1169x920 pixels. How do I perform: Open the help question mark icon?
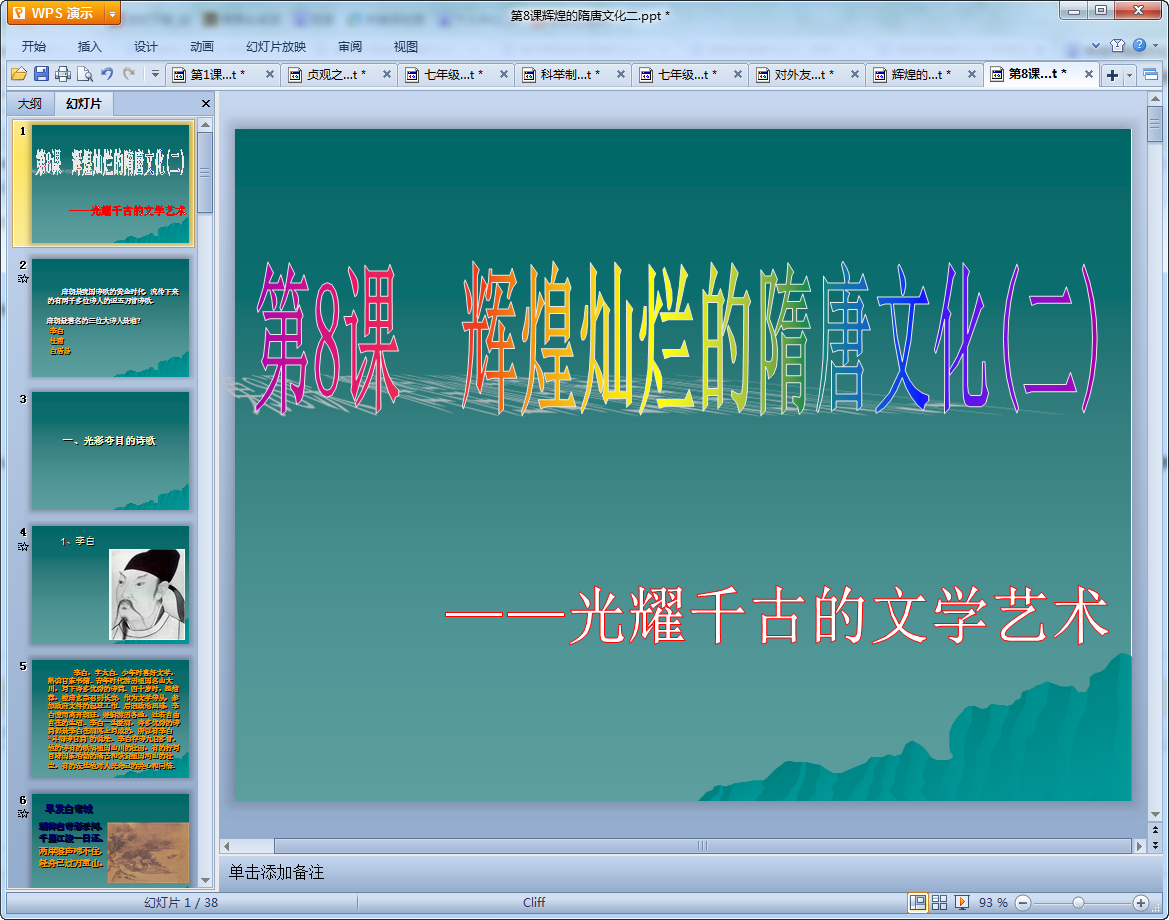coord(1139,45)
